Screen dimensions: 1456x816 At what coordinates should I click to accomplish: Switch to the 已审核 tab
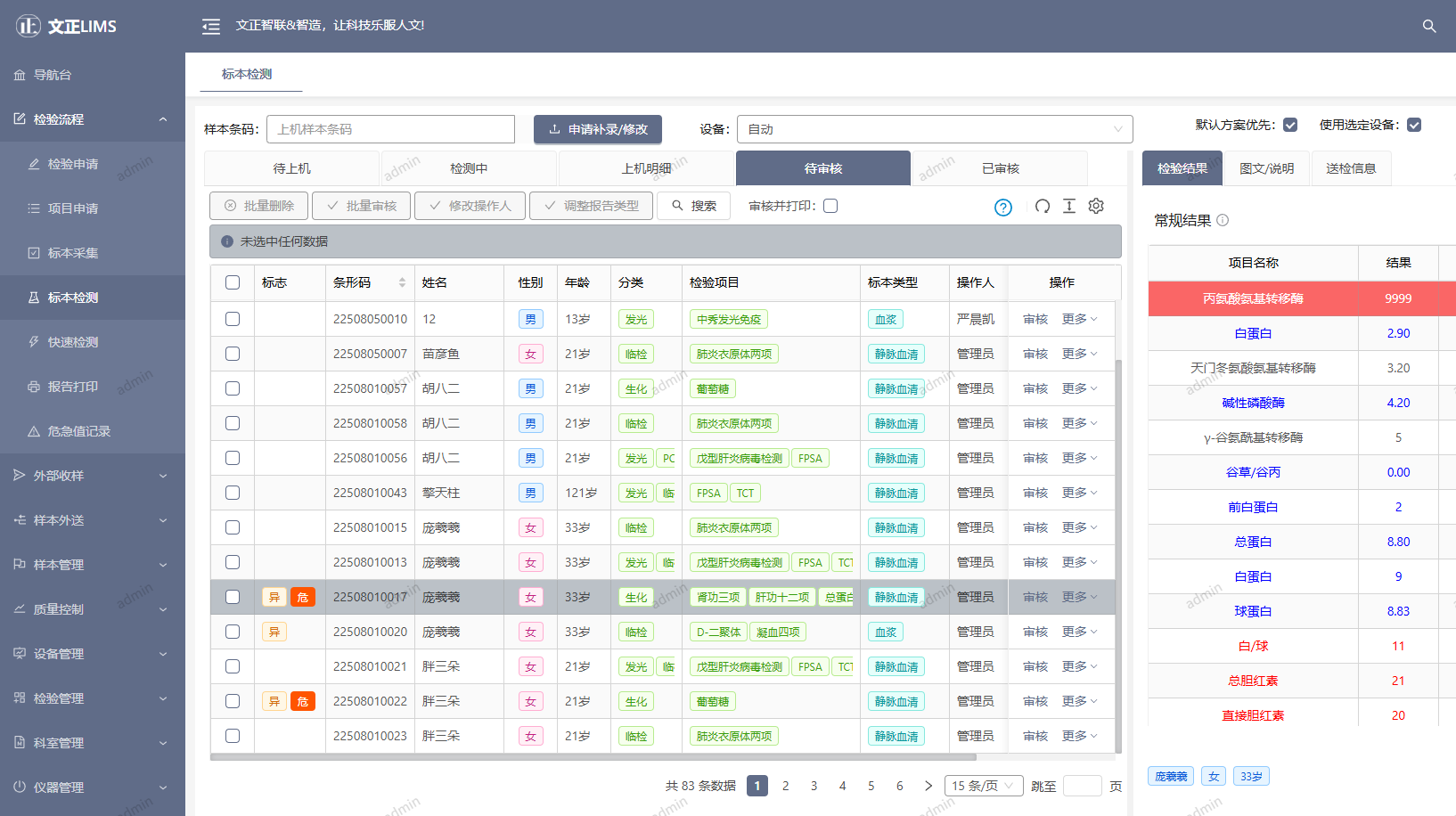[1000, 168]
